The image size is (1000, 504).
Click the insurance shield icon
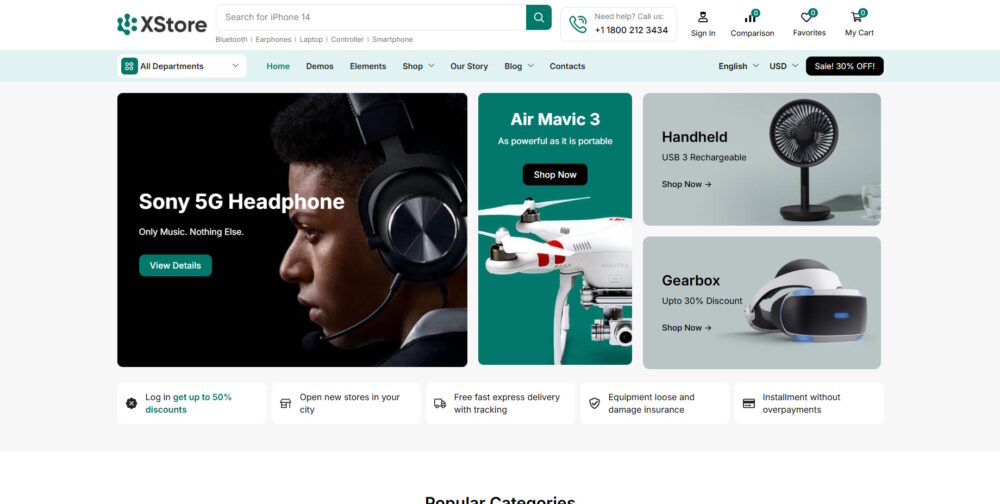(x=594, y=403)
